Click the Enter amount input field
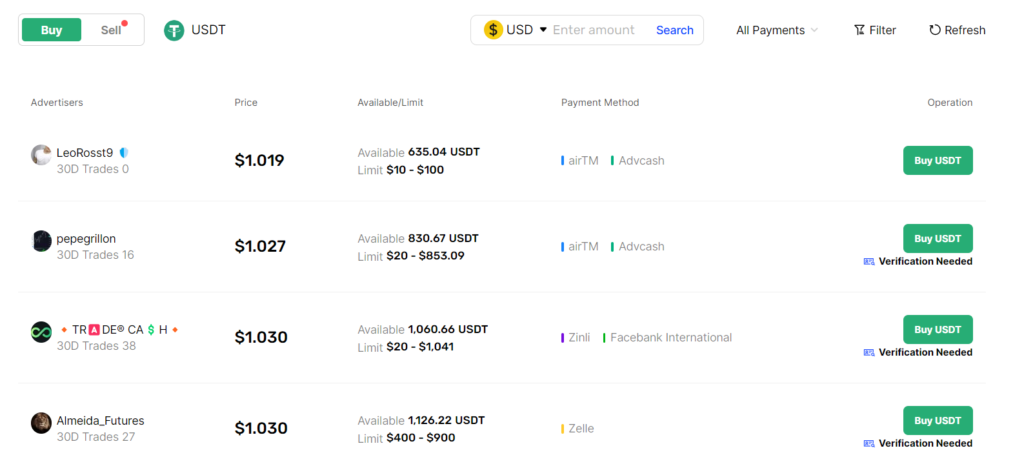The width and height of the screenshot is (1024, 466). [597, 30]
